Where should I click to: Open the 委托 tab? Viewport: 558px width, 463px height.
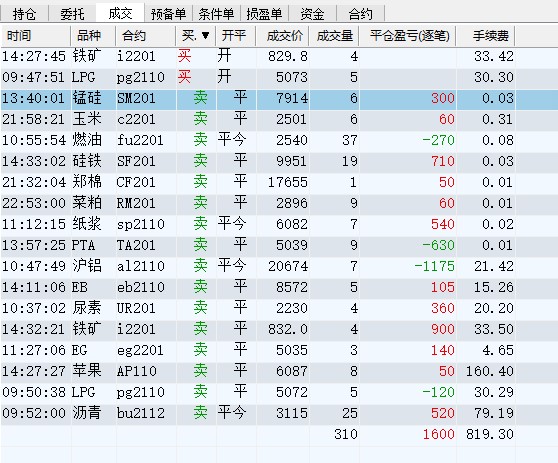pyautogui.click(x=72, y=14)
